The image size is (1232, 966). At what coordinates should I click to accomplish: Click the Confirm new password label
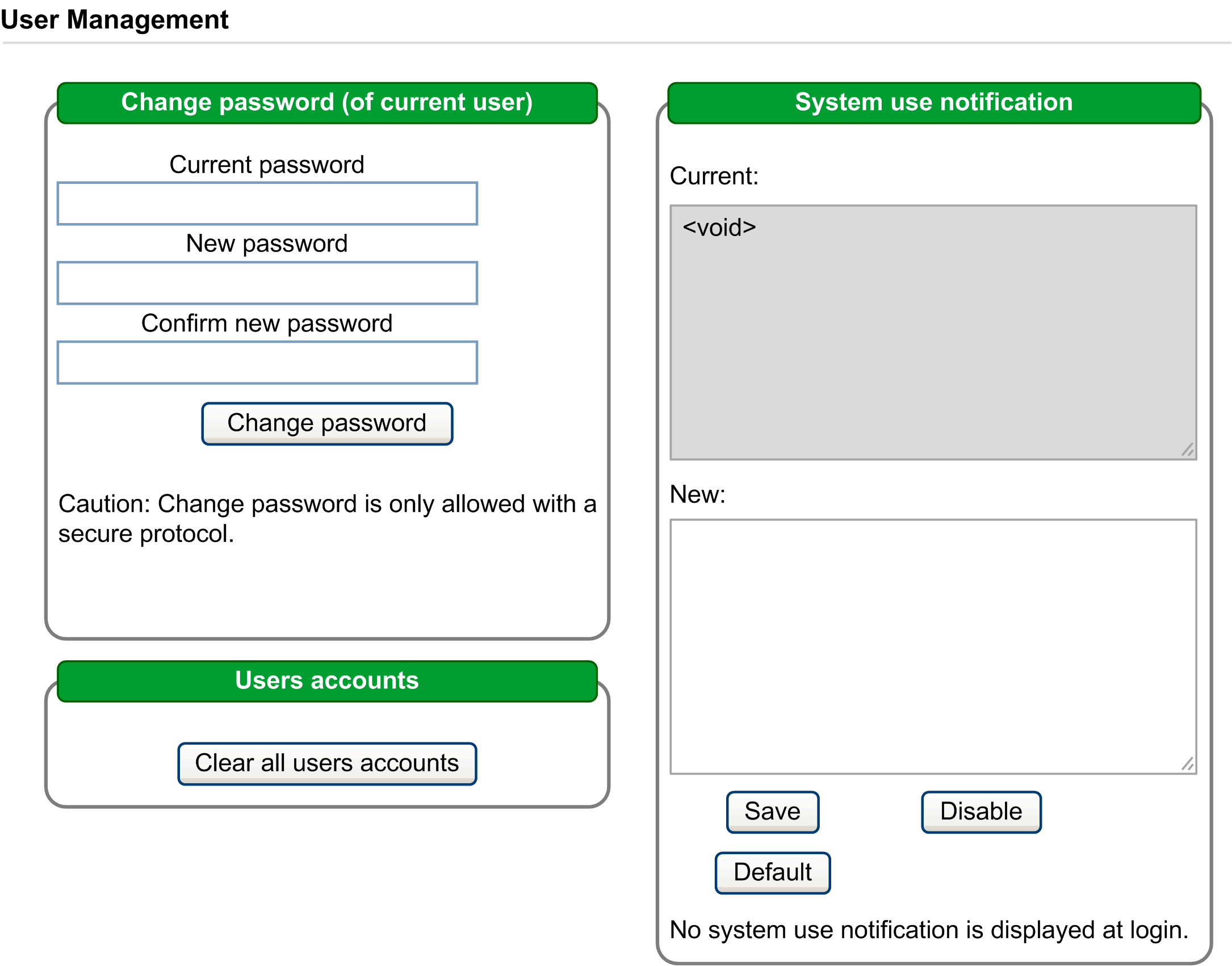coord(267,324)
